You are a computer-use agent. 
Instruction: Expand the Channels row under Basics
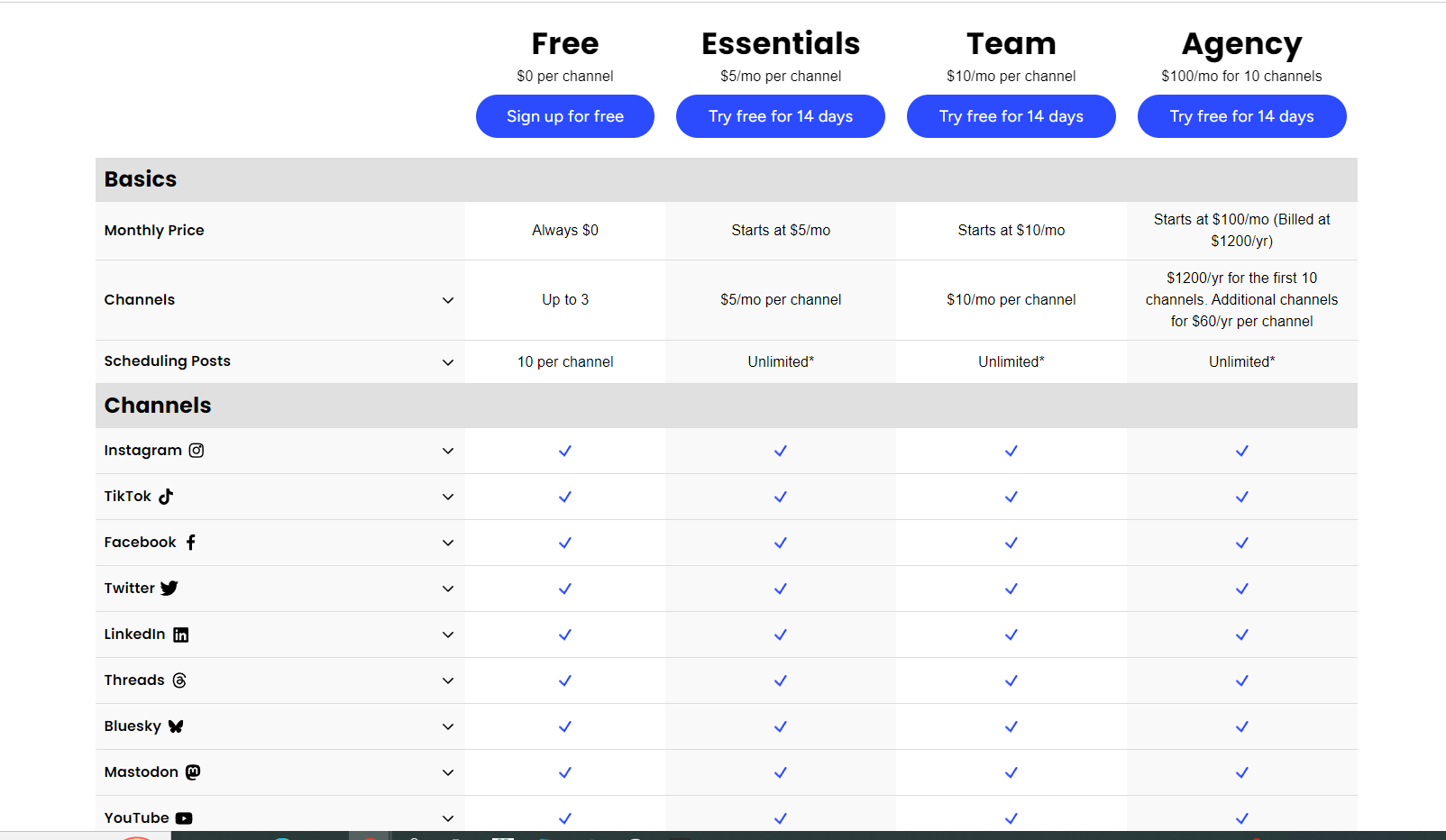448,300
